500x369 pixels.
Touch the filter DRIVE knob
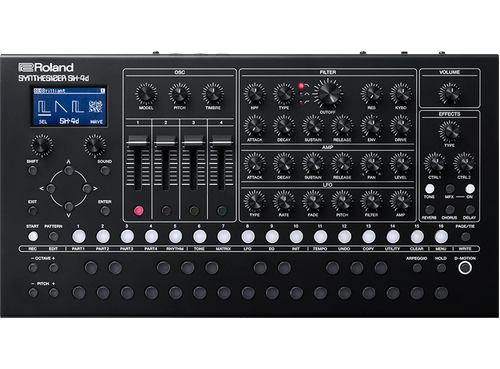401,126
